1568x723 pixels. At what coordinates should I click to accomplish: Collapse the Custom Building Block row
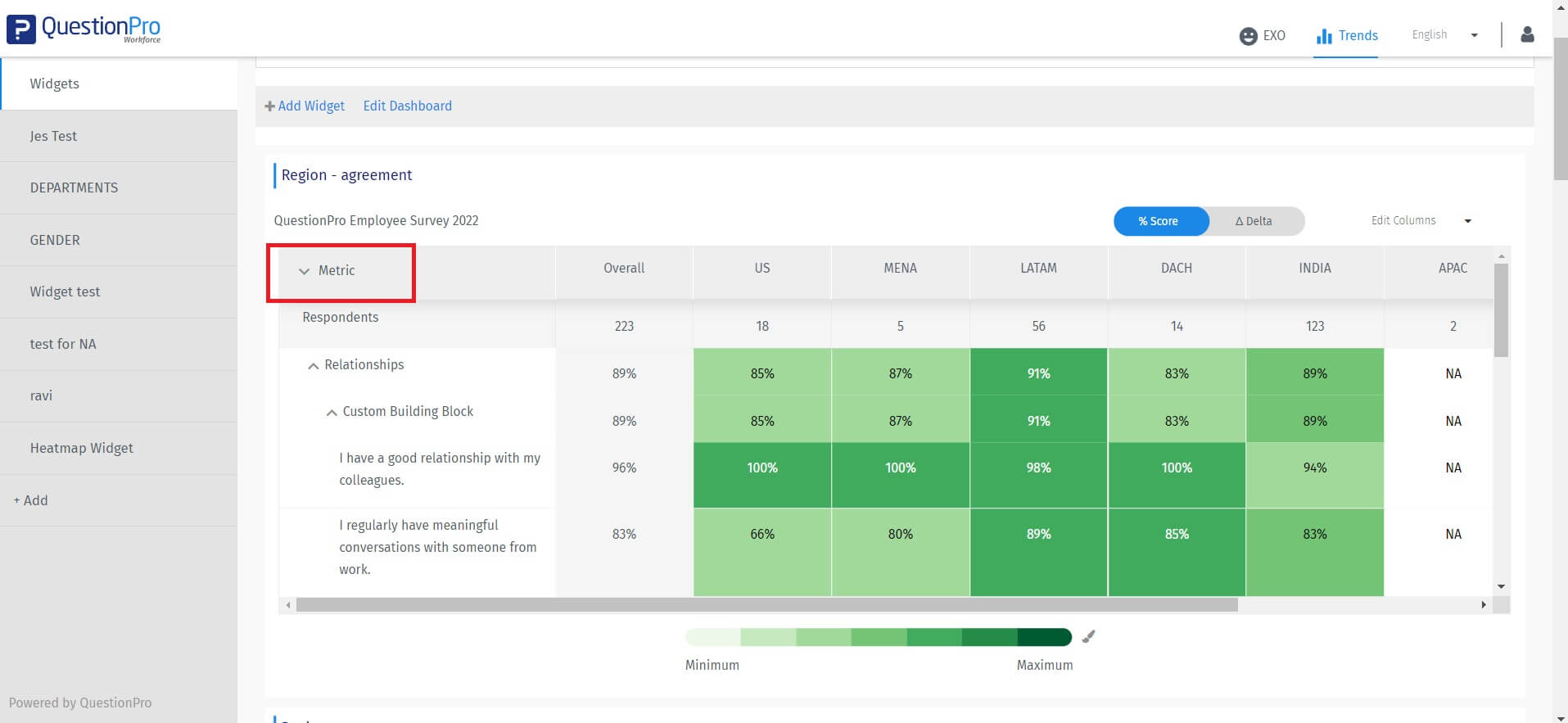point(332,413)
